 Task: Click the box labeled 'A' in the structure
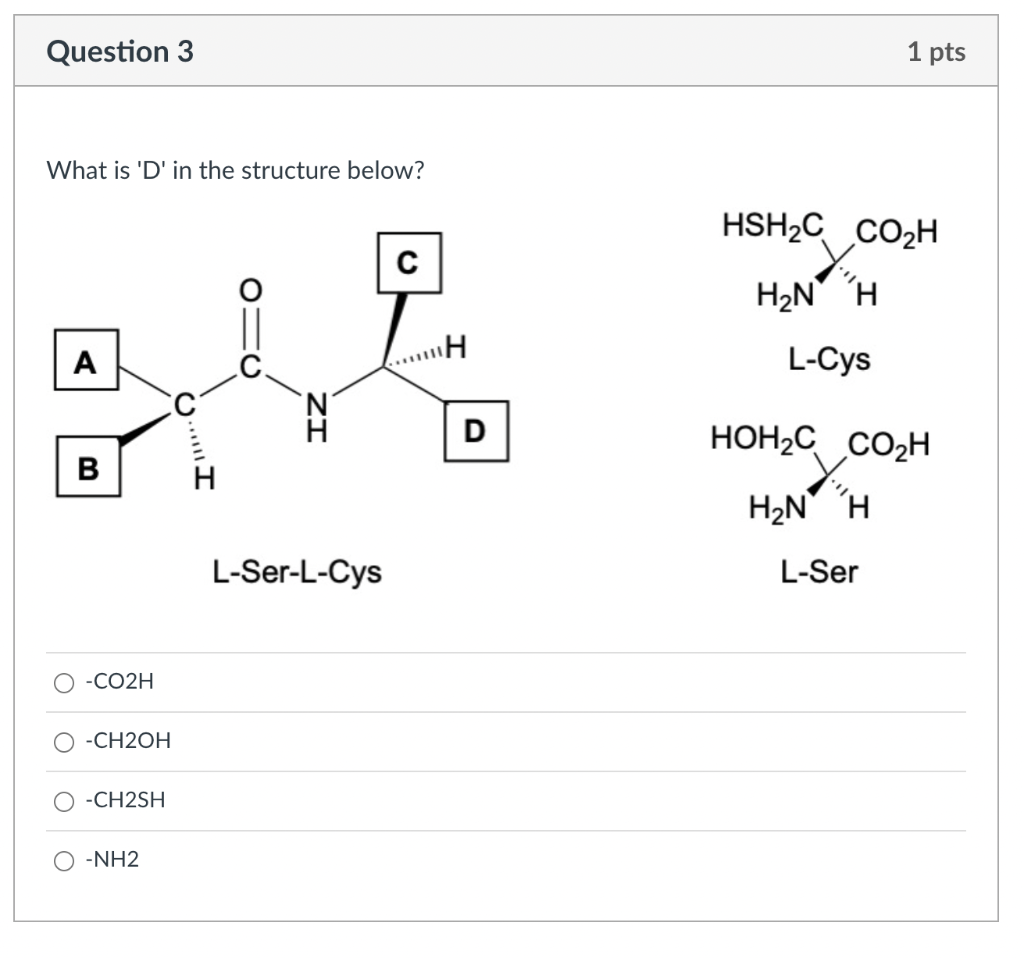[84, 362]
